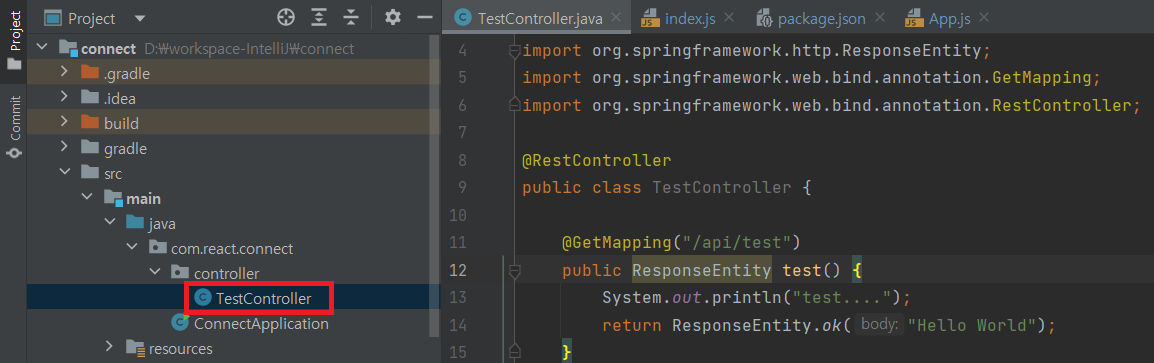
Task: Expand the .gradle folder
Action: (x=64, y=73)
